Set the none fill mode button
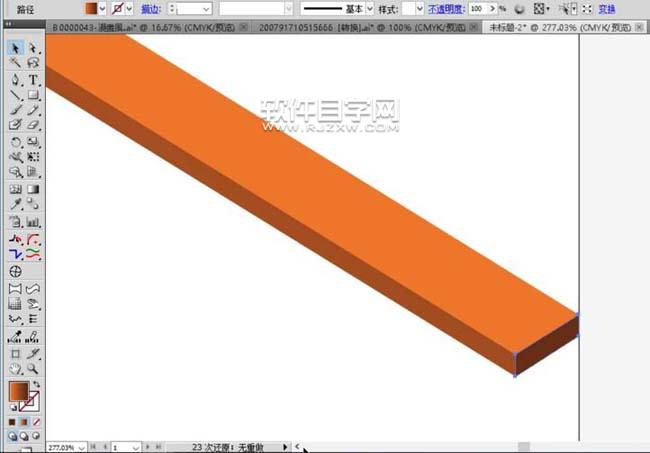This screenshot has height=453, width=650. coord(36,422)
